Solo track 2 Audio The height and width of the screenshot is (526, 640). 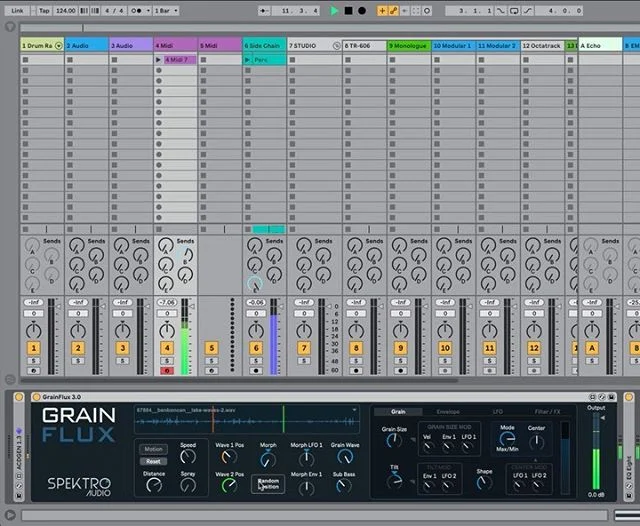78,361
